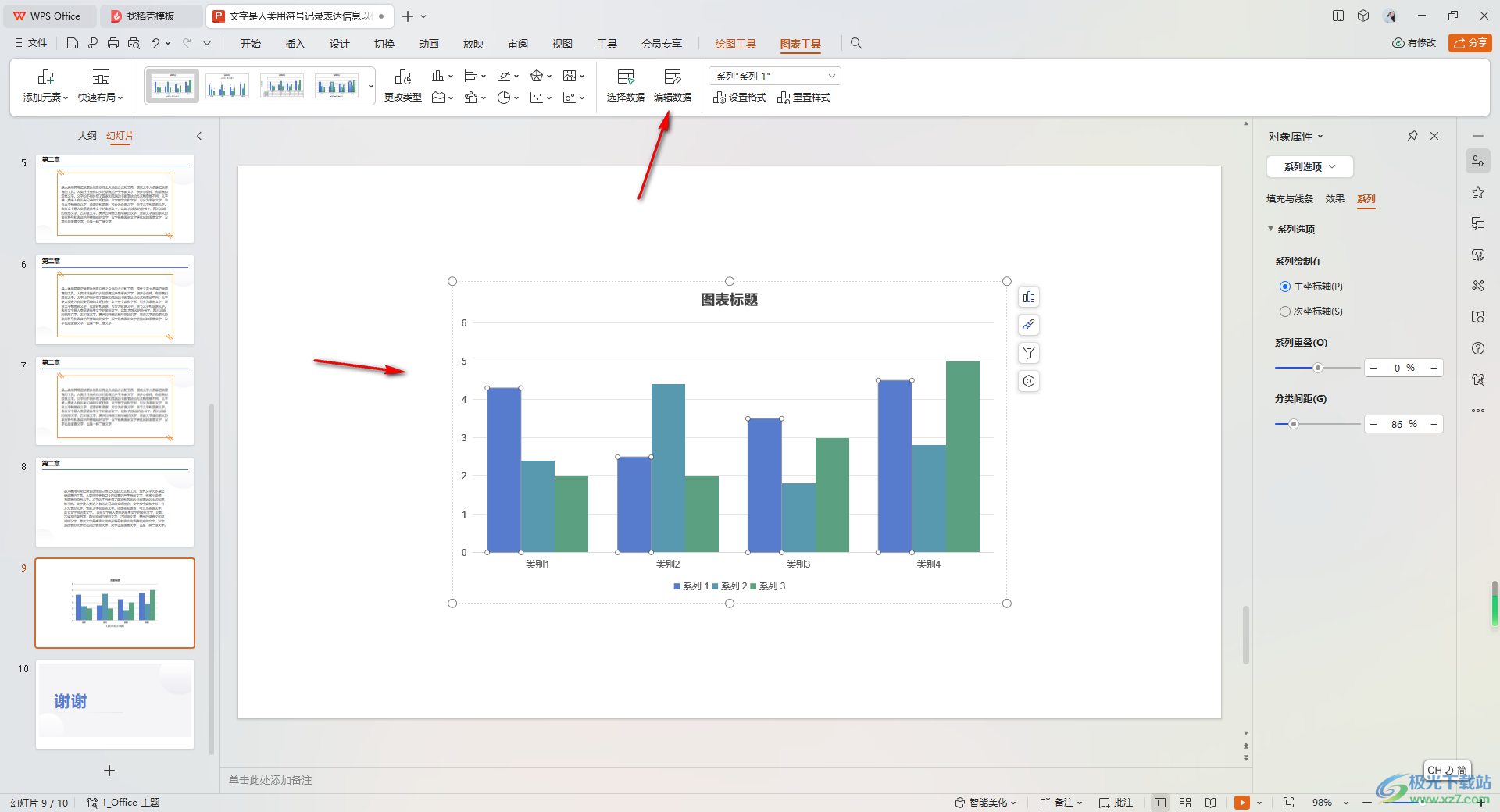Collapse the 系列选项 section triangle

[x=1270, y=229]
